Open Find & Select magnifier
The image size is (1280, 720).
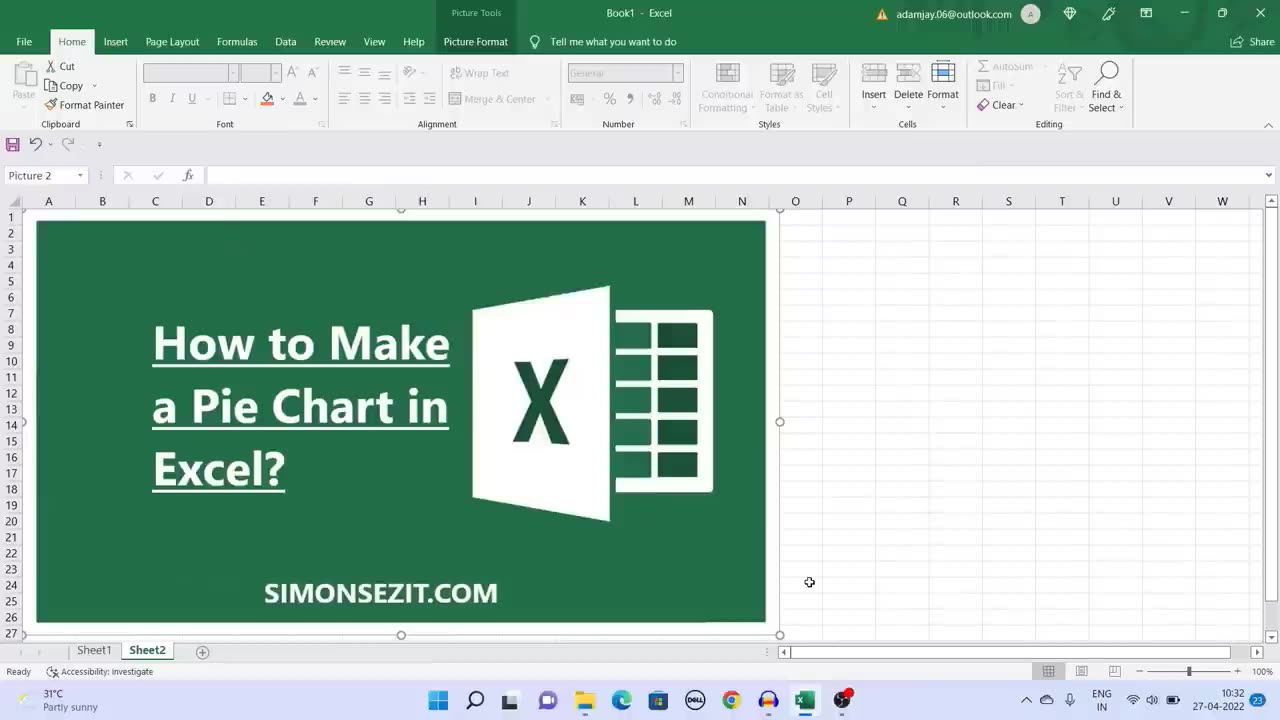click(1106, 87)
